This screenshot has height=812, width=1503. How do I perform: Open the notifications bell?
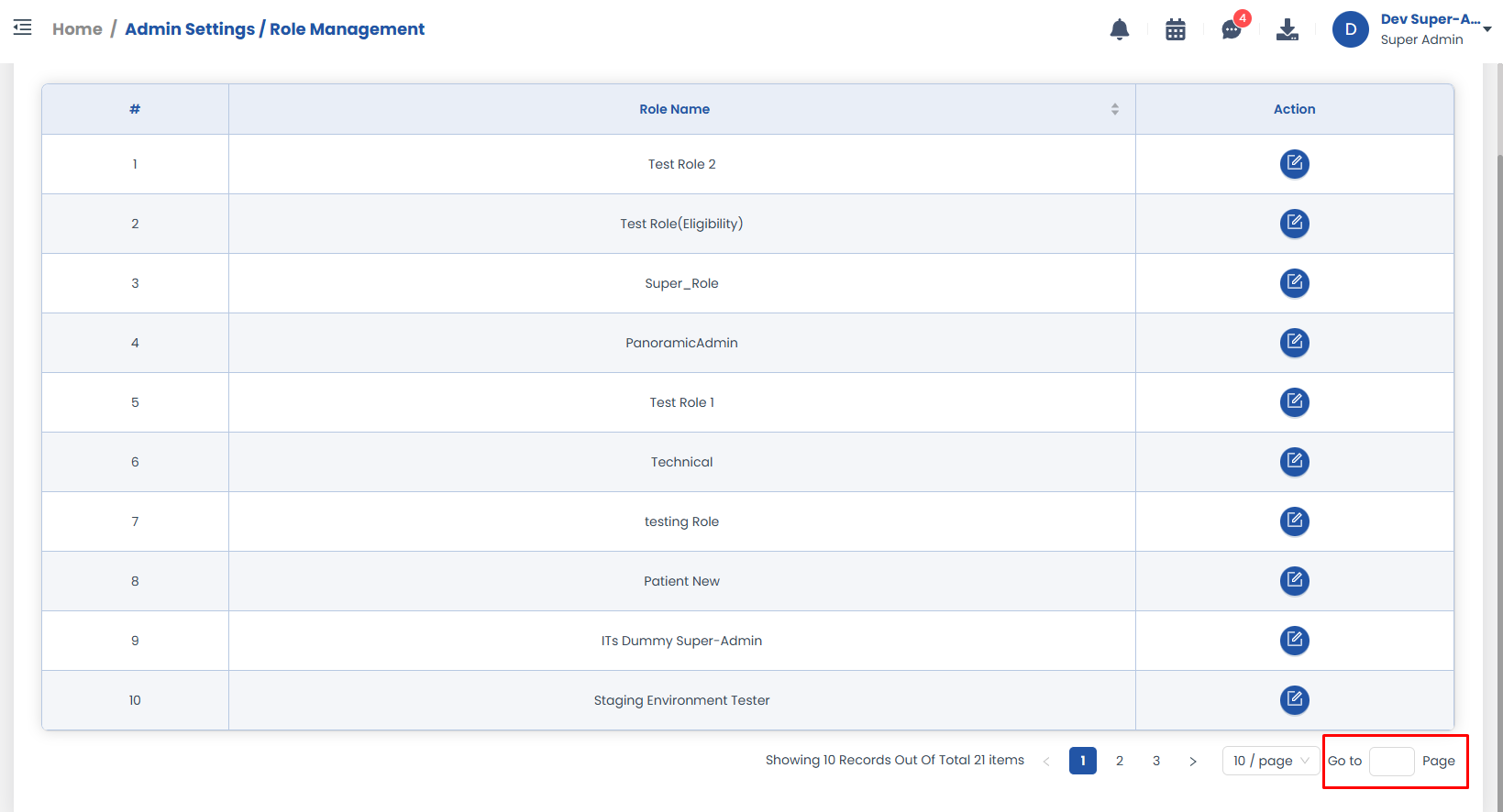pos(1119,29)
